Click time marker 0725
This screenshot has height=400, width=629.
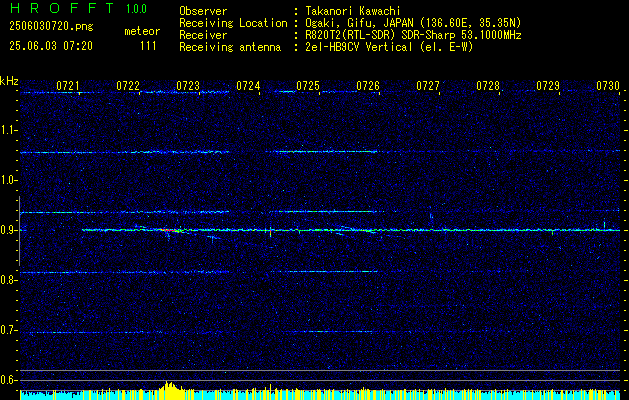[308, 85]
